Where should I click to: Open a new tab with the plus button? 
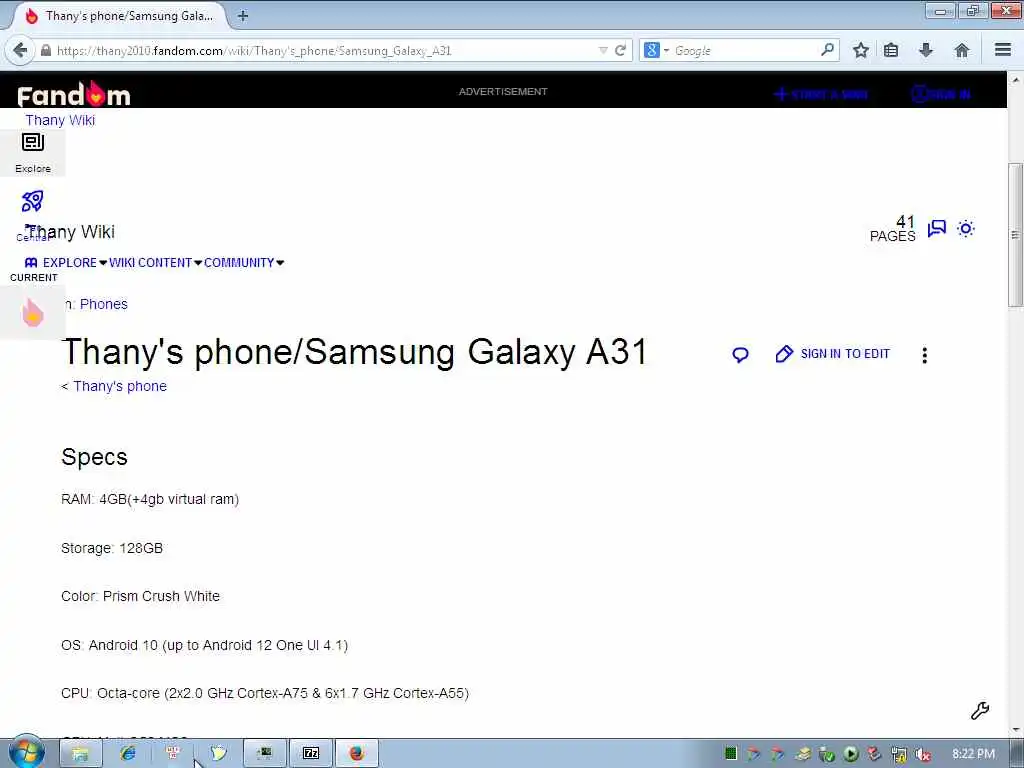(x=243, y=16)
